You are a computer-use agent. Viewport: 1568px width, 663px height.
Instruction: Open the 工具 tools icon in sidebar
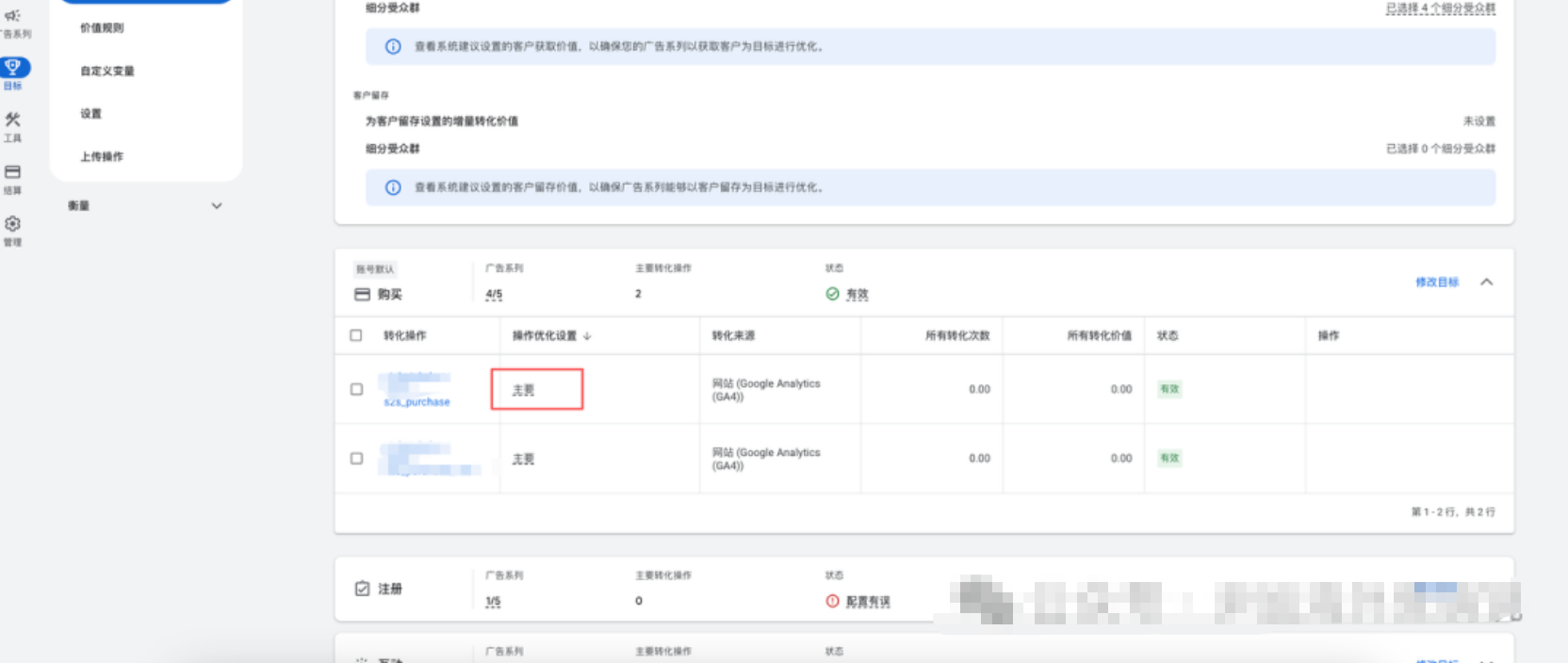[12, 120]
